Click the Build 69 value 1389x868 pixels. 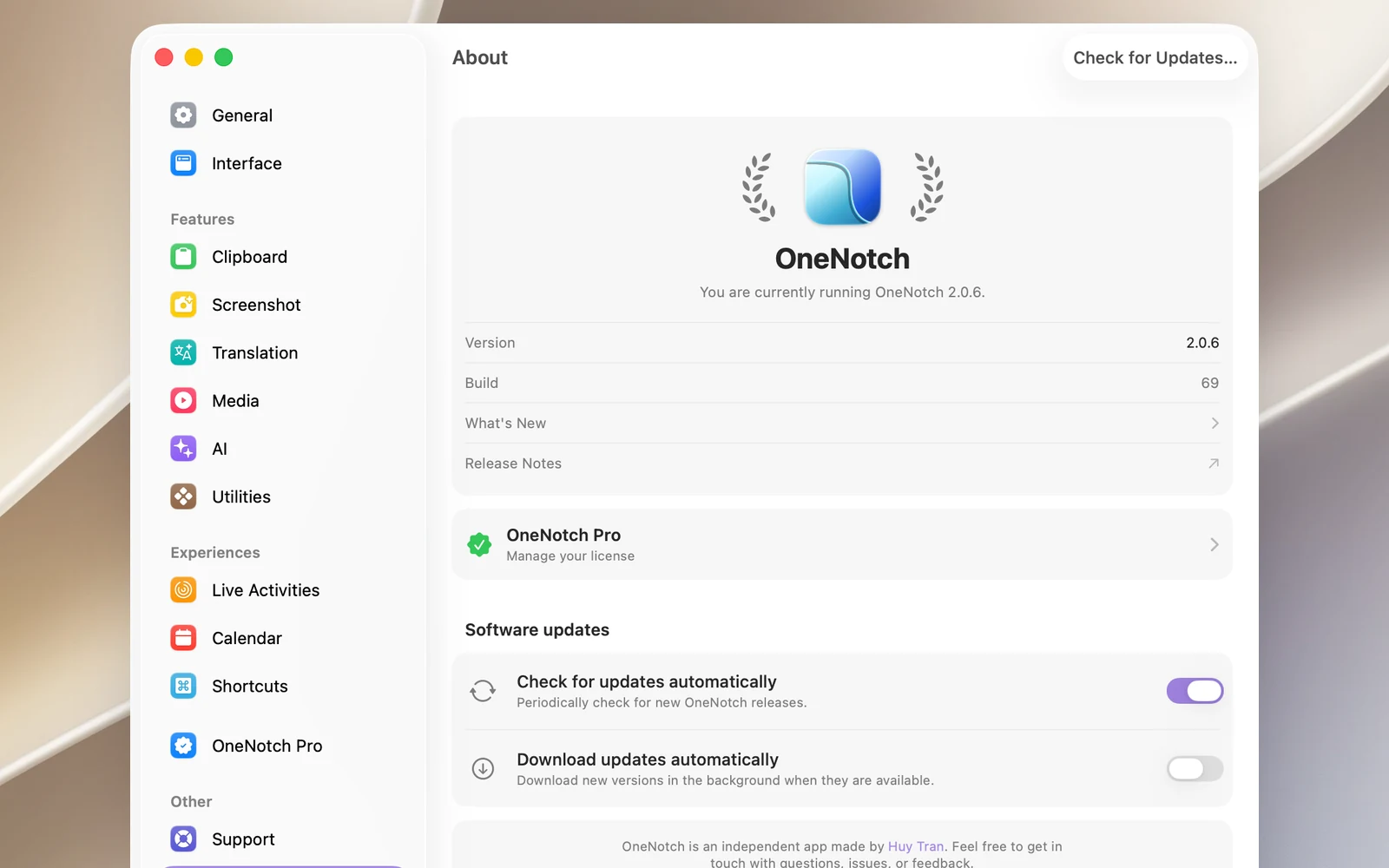[1209, 383]
